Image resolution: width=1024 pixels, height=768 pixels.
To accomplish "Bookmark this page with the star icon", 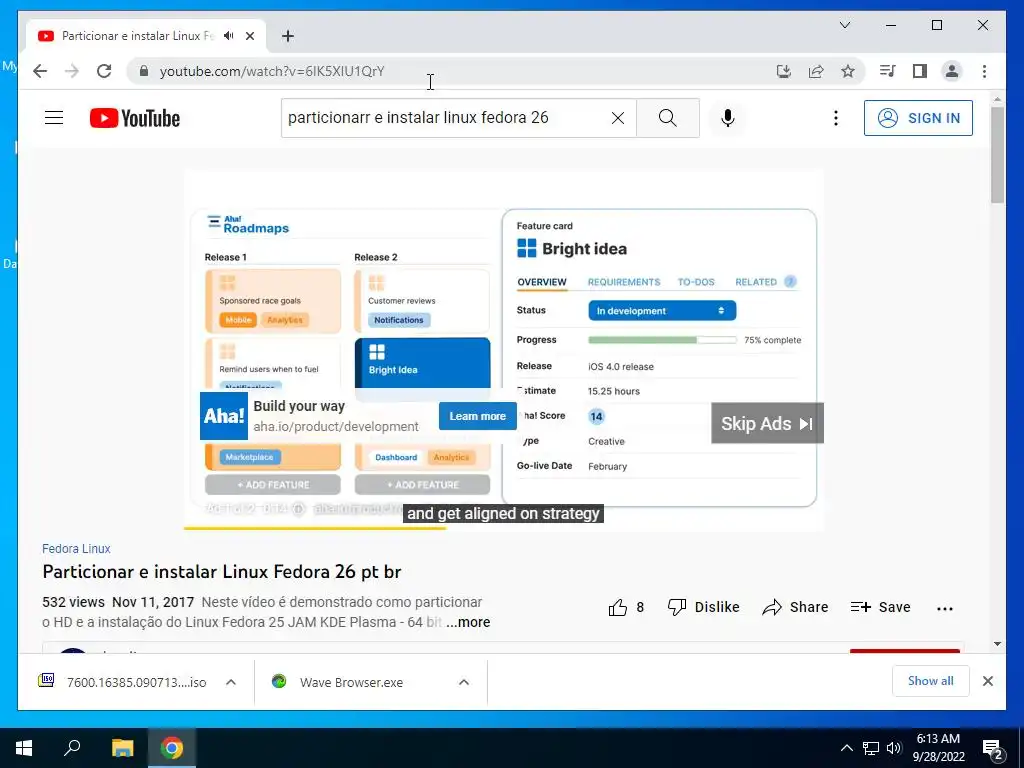I will pos(848,71).
